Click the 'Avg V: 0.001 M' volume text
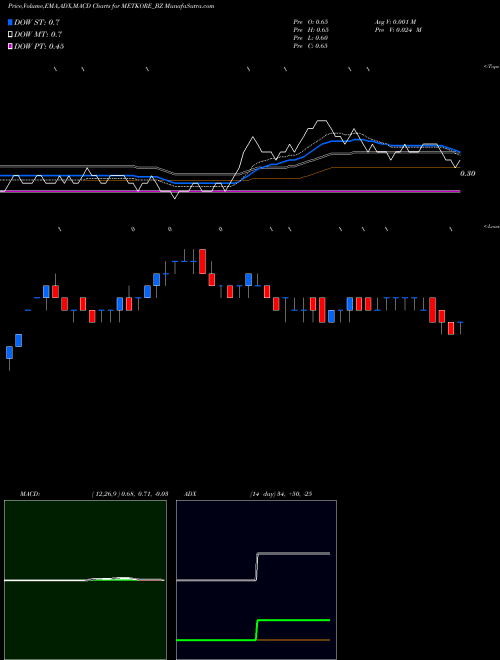 396,21
